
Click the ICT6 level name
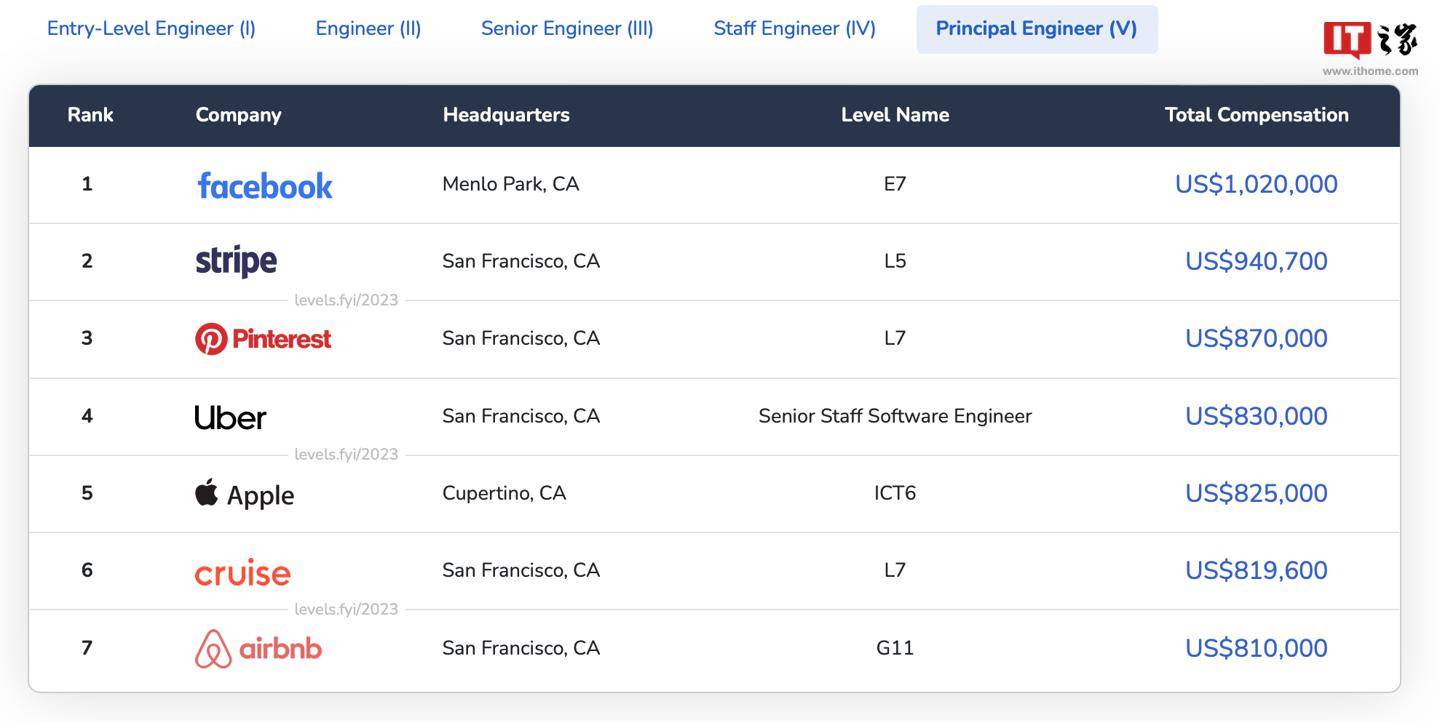[x=895, y=493]
